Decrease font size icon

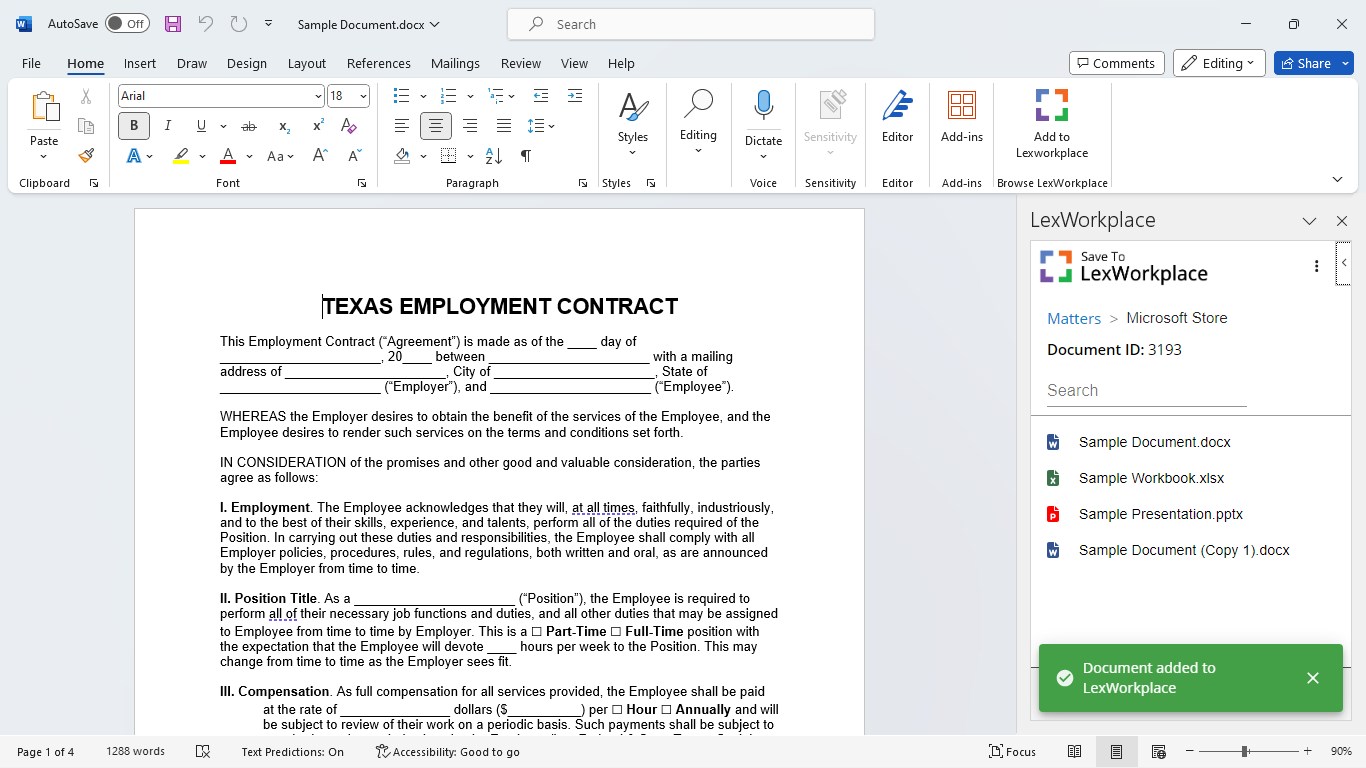[354, 156]
